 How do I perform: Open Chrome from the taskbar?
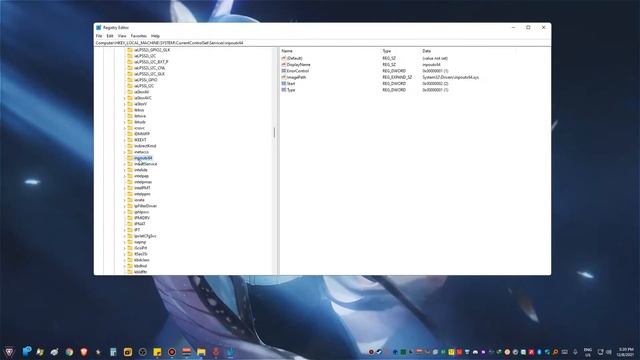[x=69, y=352]
